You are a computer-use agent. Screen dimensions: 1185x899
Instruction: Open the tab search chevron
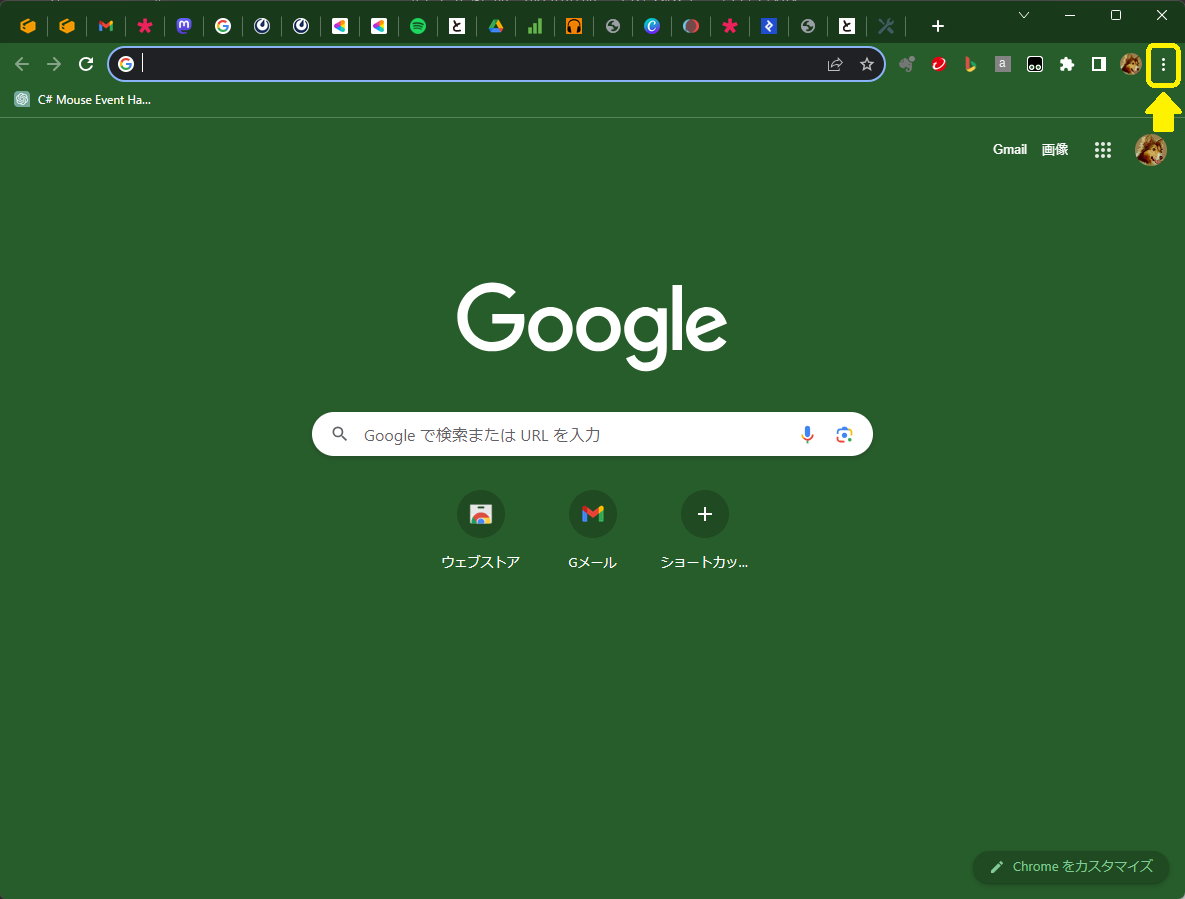click(x=1022, y=16)
